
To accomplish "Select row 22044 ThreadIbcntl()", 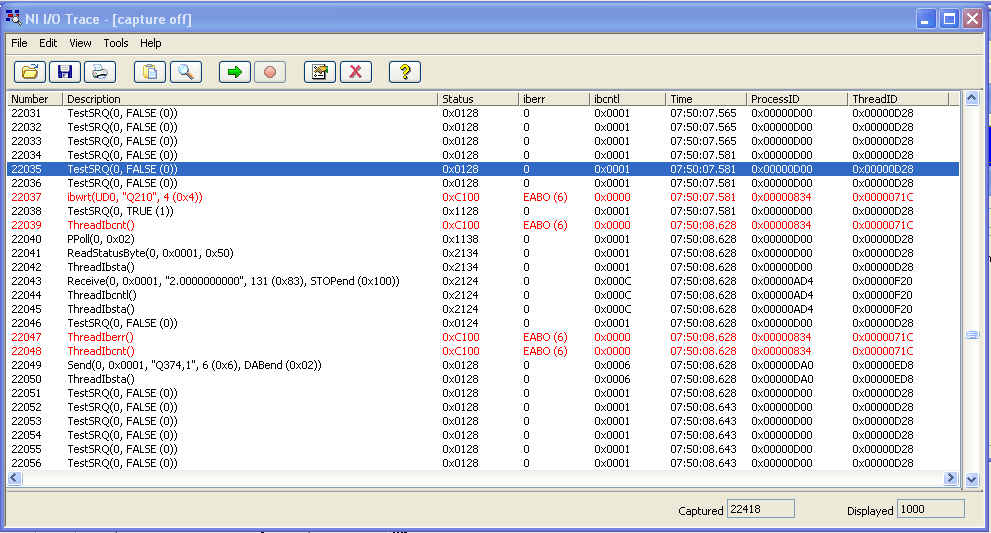I will coord(483,295).
